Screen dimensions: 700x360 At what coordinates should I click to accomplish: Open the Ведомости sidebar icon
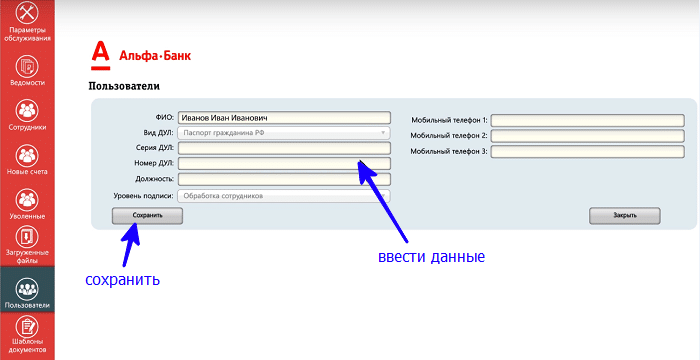tap(27, 67)
